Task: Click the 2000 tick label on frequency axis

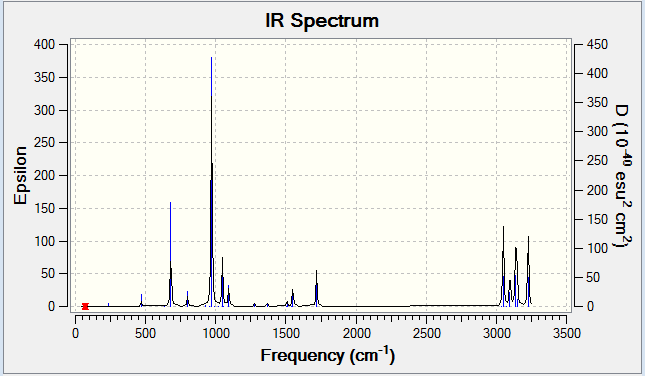Action: (356, 333)
